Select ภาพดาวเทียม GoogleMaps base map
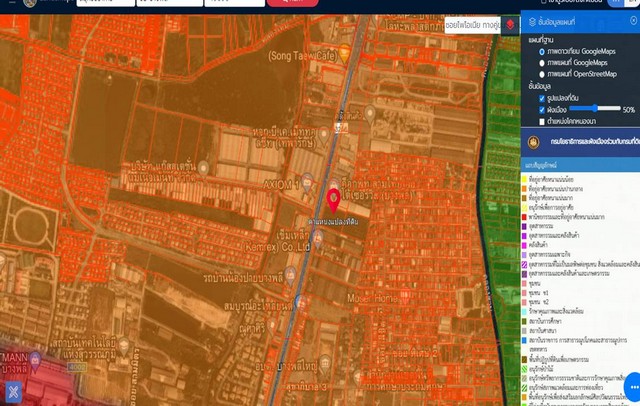This screenshot has width=640, height=406. [x=542, y=52]
